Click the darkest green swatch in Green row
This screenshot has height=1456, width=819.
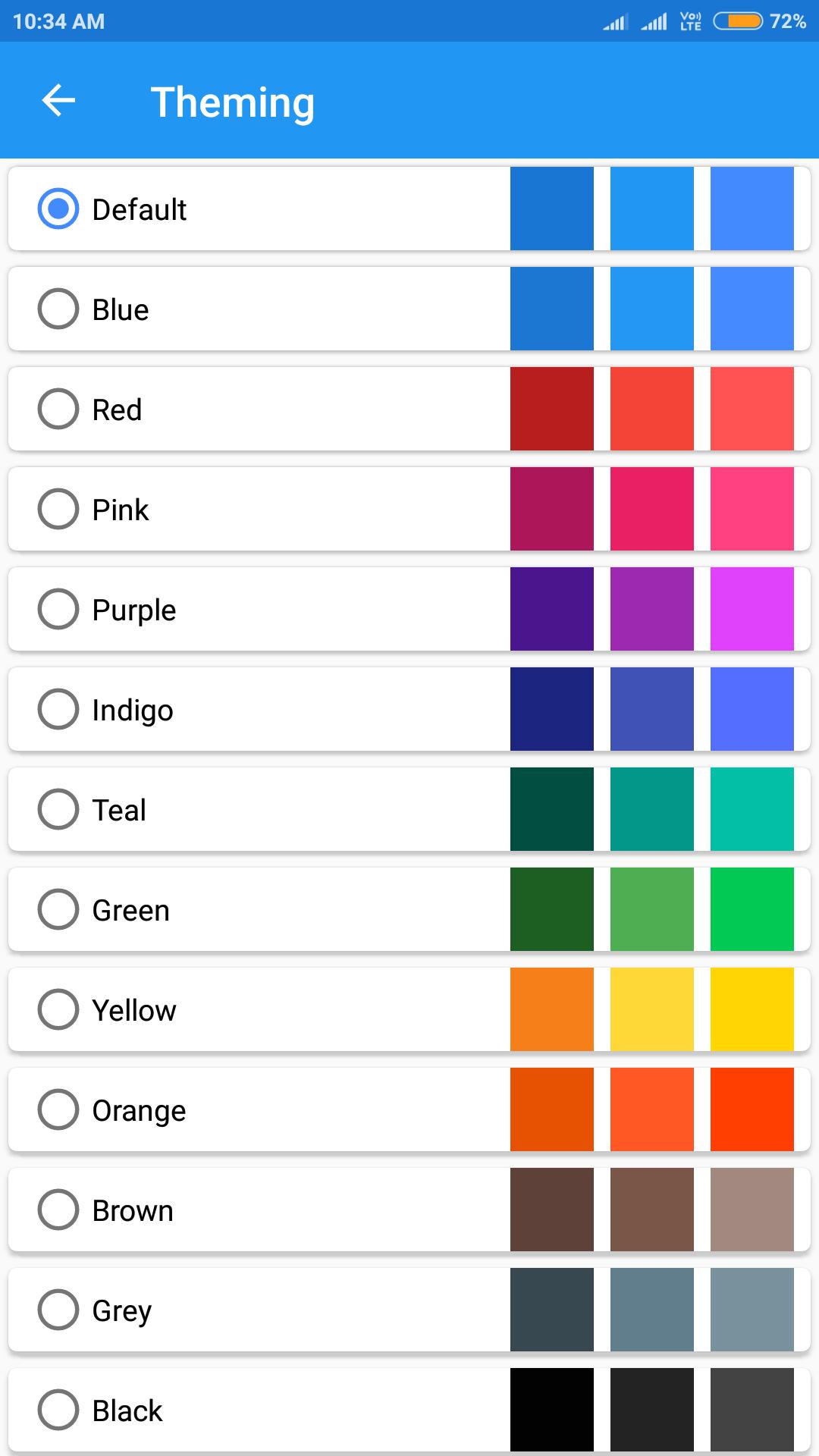coord(552,909)
